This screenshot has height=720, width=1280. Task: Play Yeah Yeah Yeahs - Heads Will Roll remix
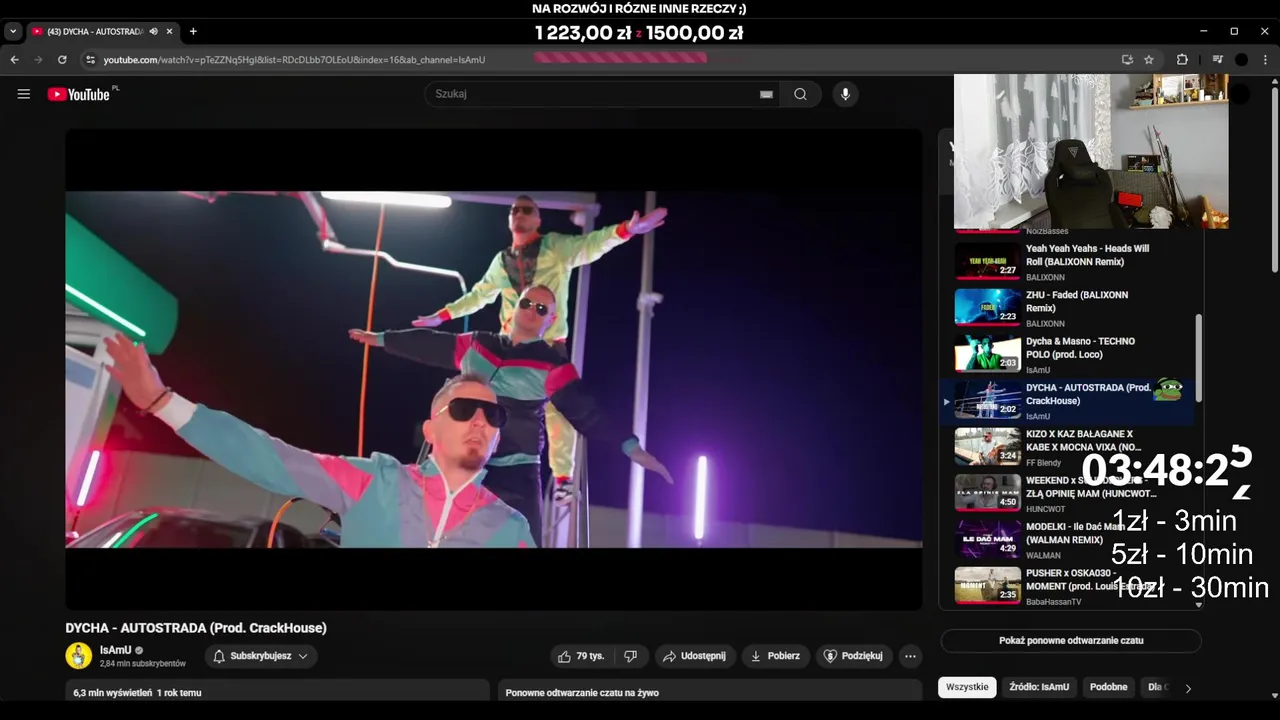click(x=1070, y=262)
